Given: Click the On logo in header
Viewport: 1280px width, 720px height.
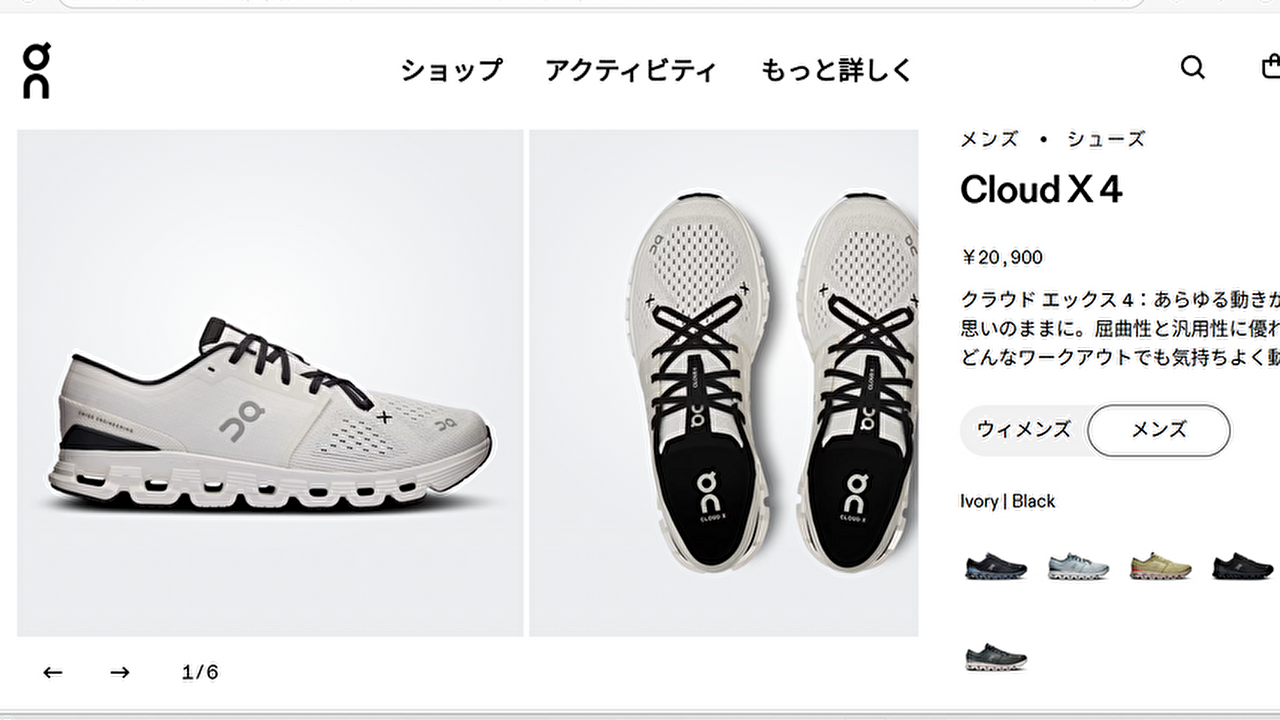Looking at the screenshot, I should (x=36, y=70).
